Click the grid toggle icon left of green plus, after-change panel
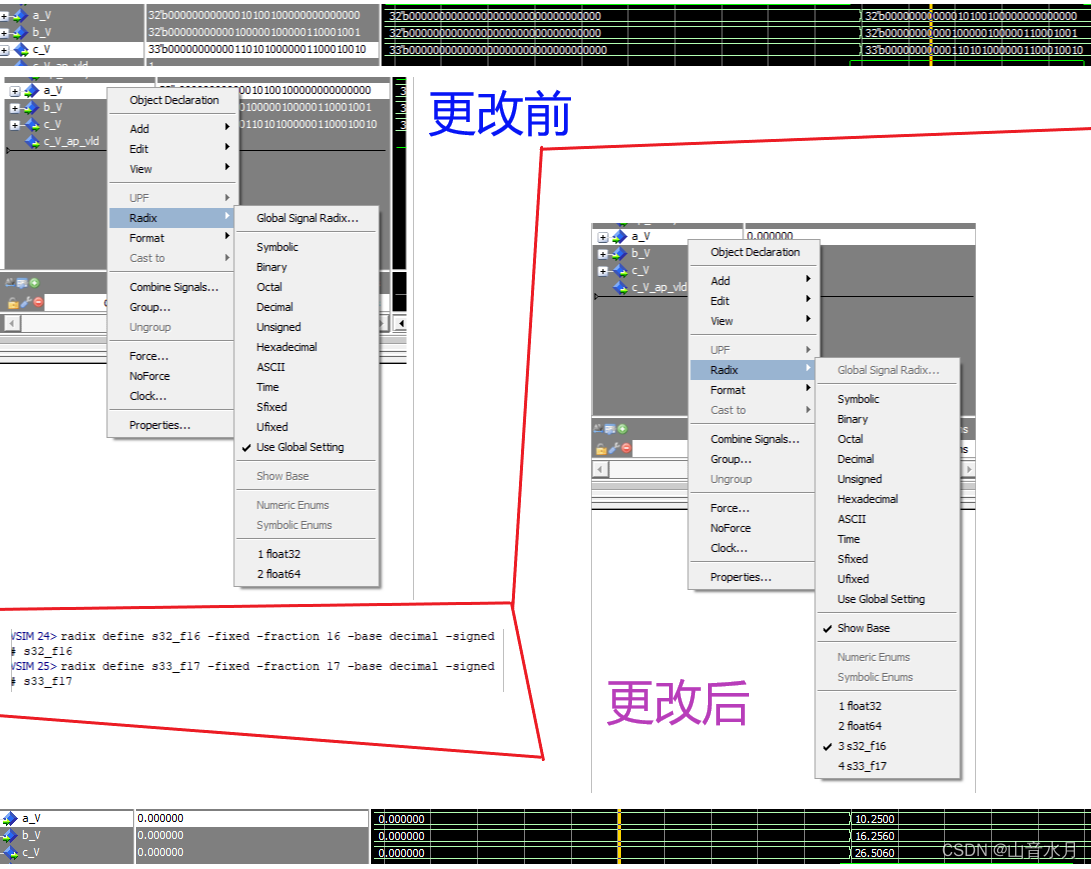Image resolution: width=1091 pixels, height=869 pixels. pyautogui.click(x=610, y=429)
